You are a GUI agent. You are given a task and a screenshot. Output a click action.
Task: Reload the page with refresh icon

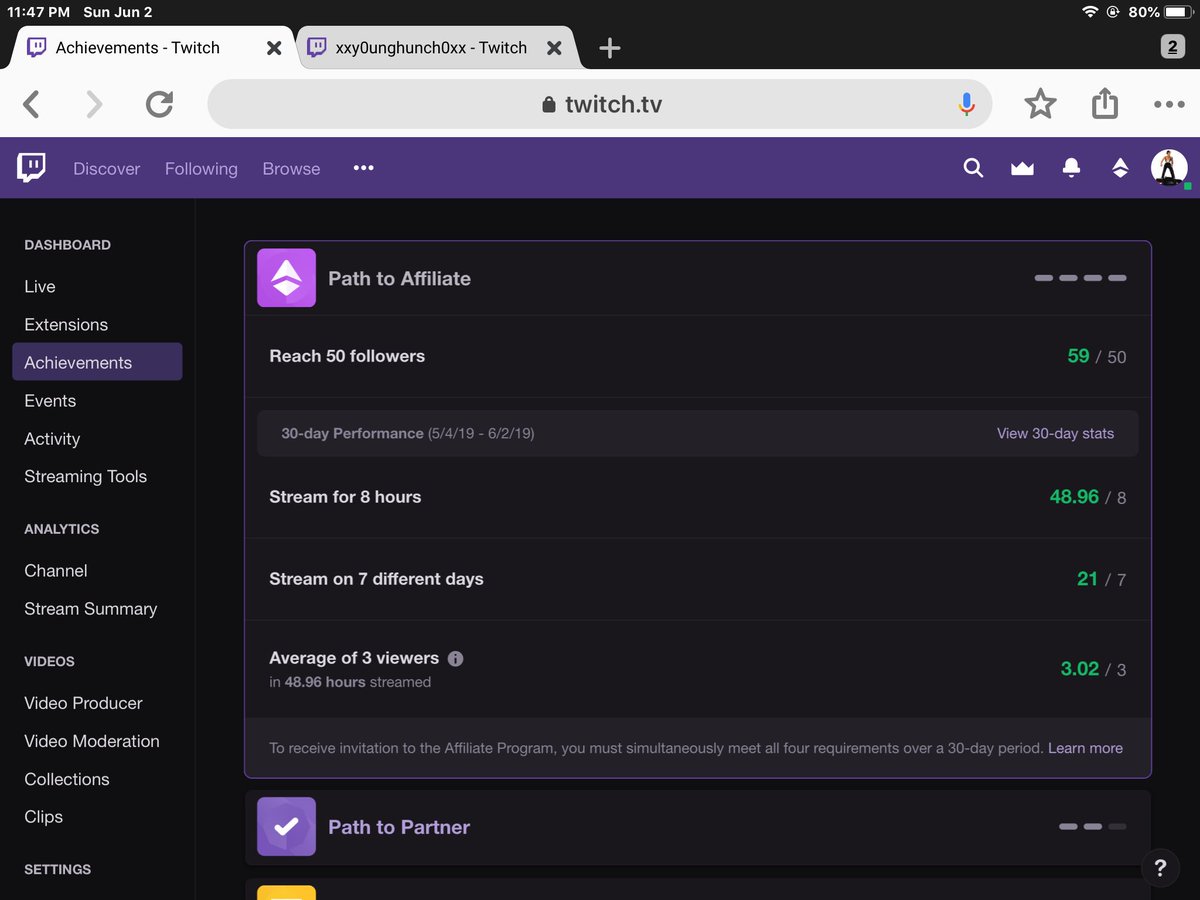(159, 104)
